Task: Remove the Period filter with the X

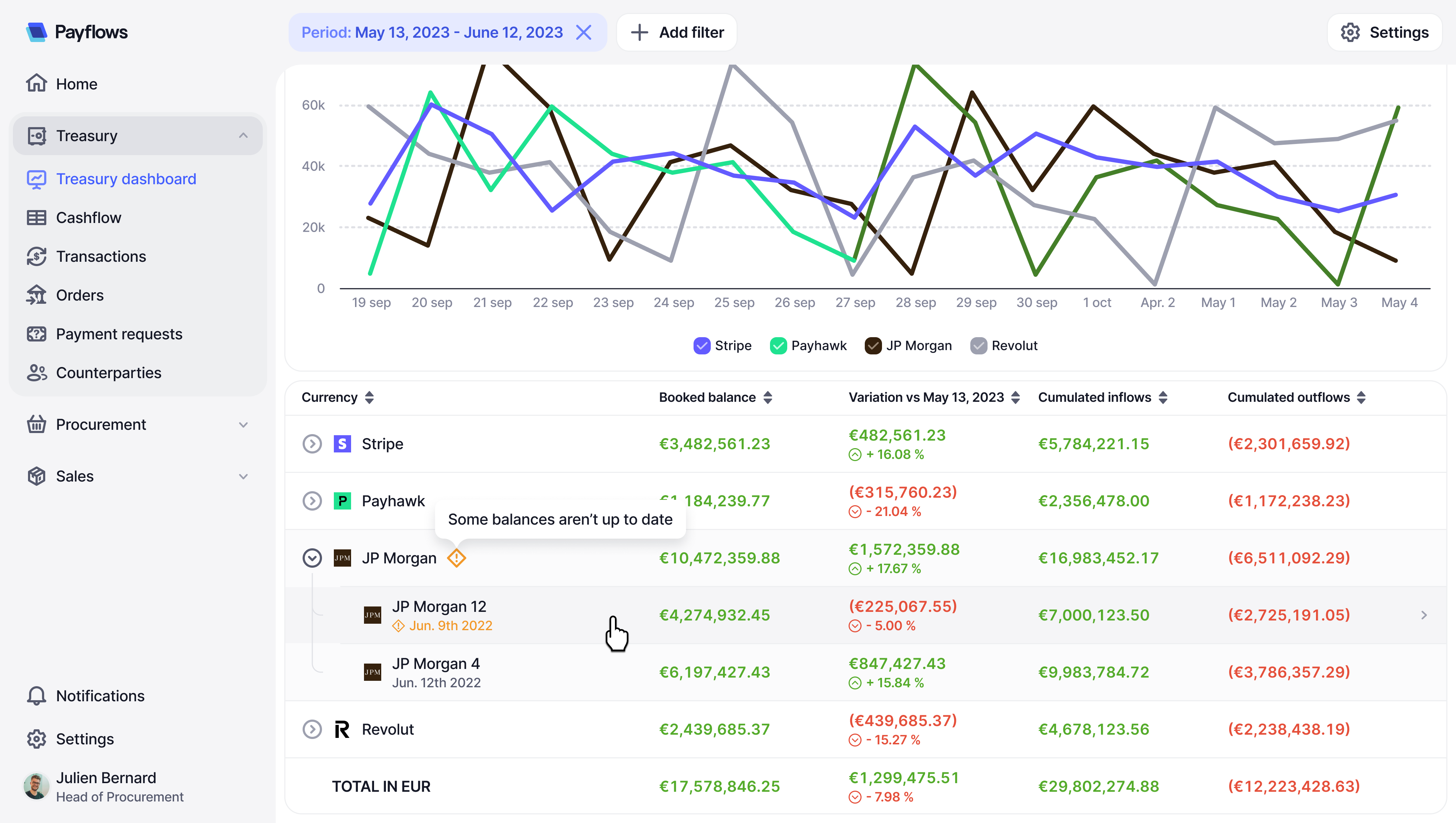Action: [x=583, y=32]
